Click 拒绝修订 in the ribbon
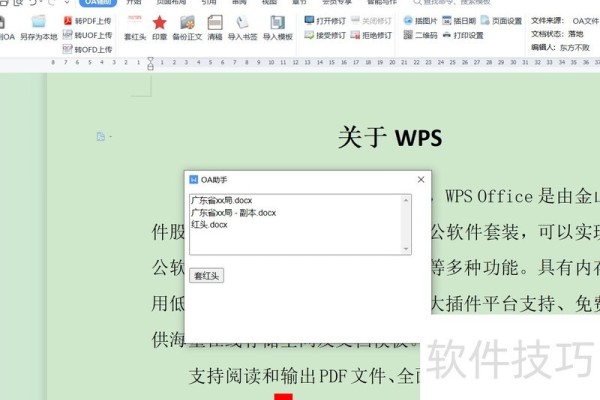The image size is (600, 400). [x=372, y=35]
